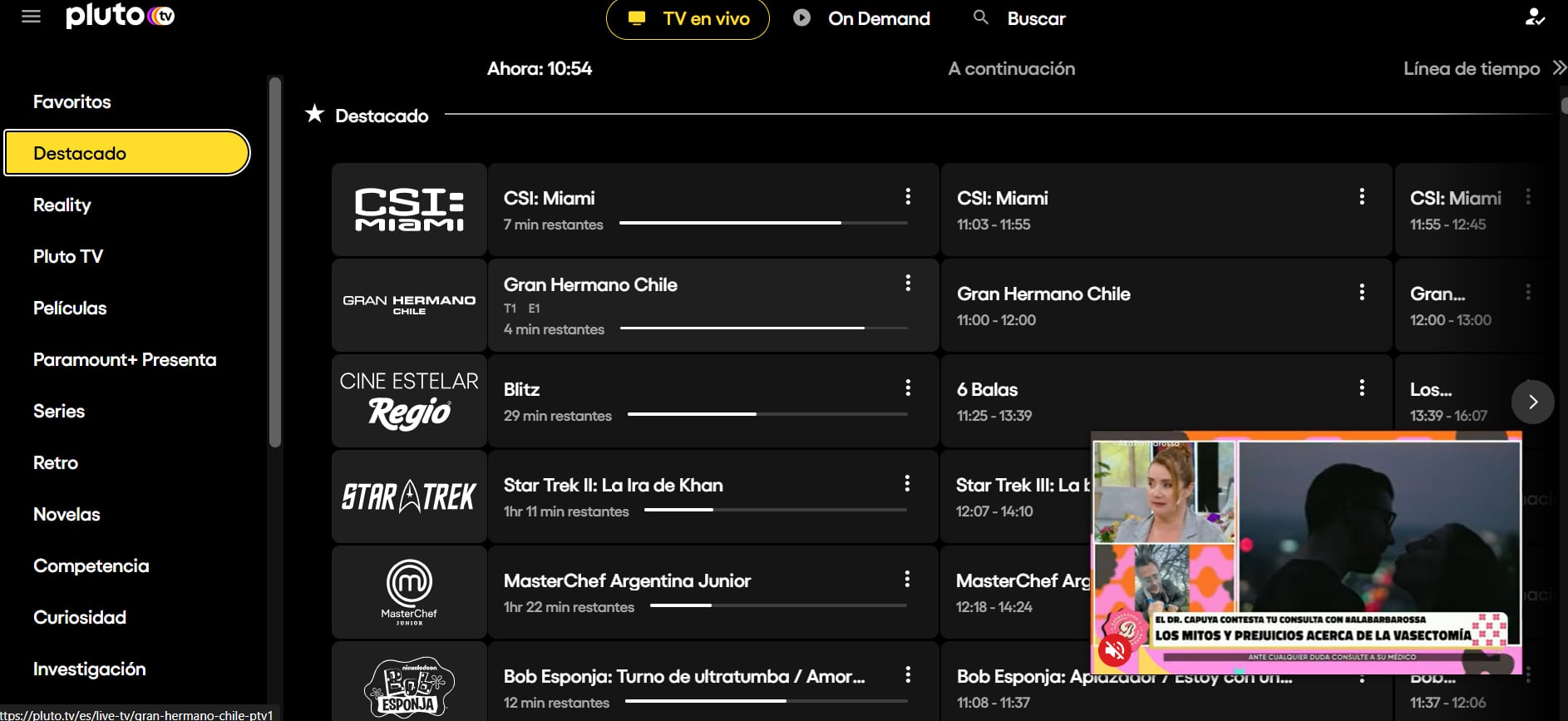The image size is (1568, 721).
Task: Open the floating mini player video
Action: 1307,552
